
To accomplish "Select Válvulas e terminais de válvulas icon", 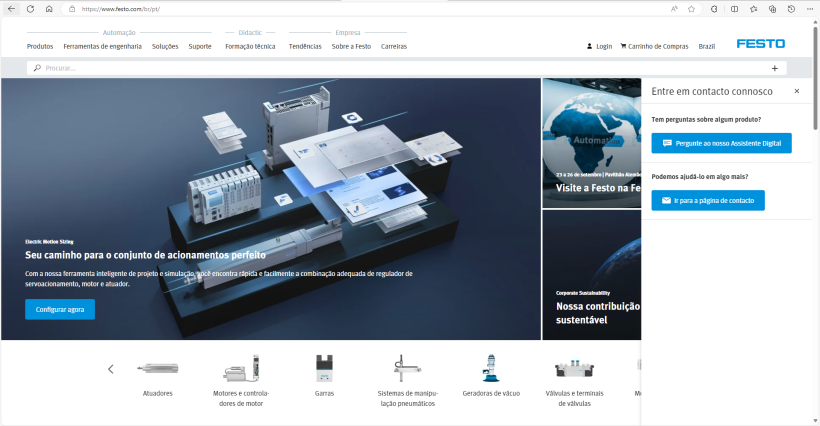I will [574, 369].
